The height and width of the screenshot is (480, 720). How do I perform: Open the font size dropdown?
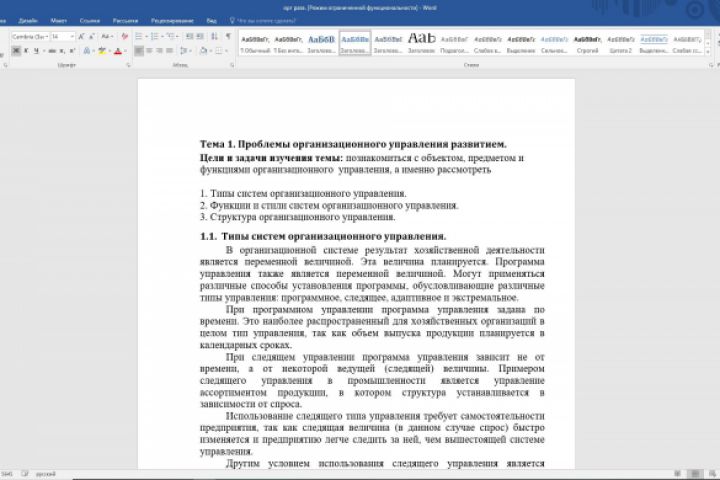(x=72, y=36)
